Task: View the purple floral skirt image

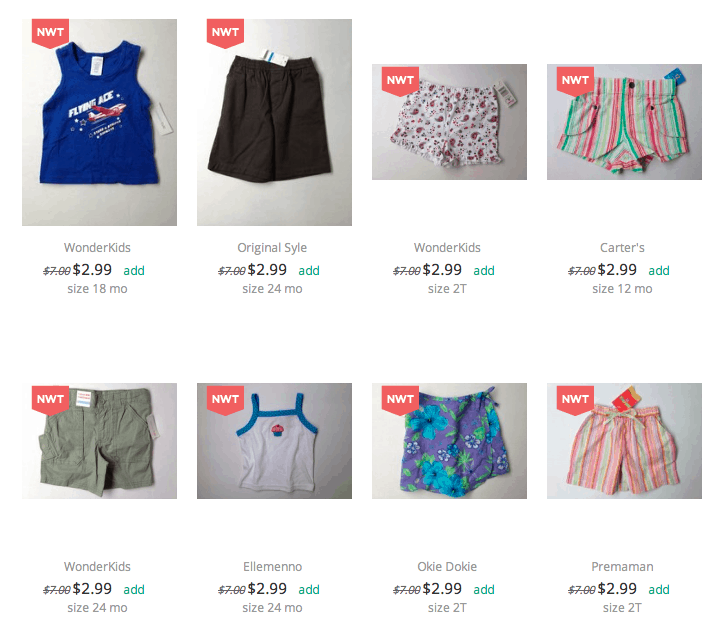Action: point(449,441)
